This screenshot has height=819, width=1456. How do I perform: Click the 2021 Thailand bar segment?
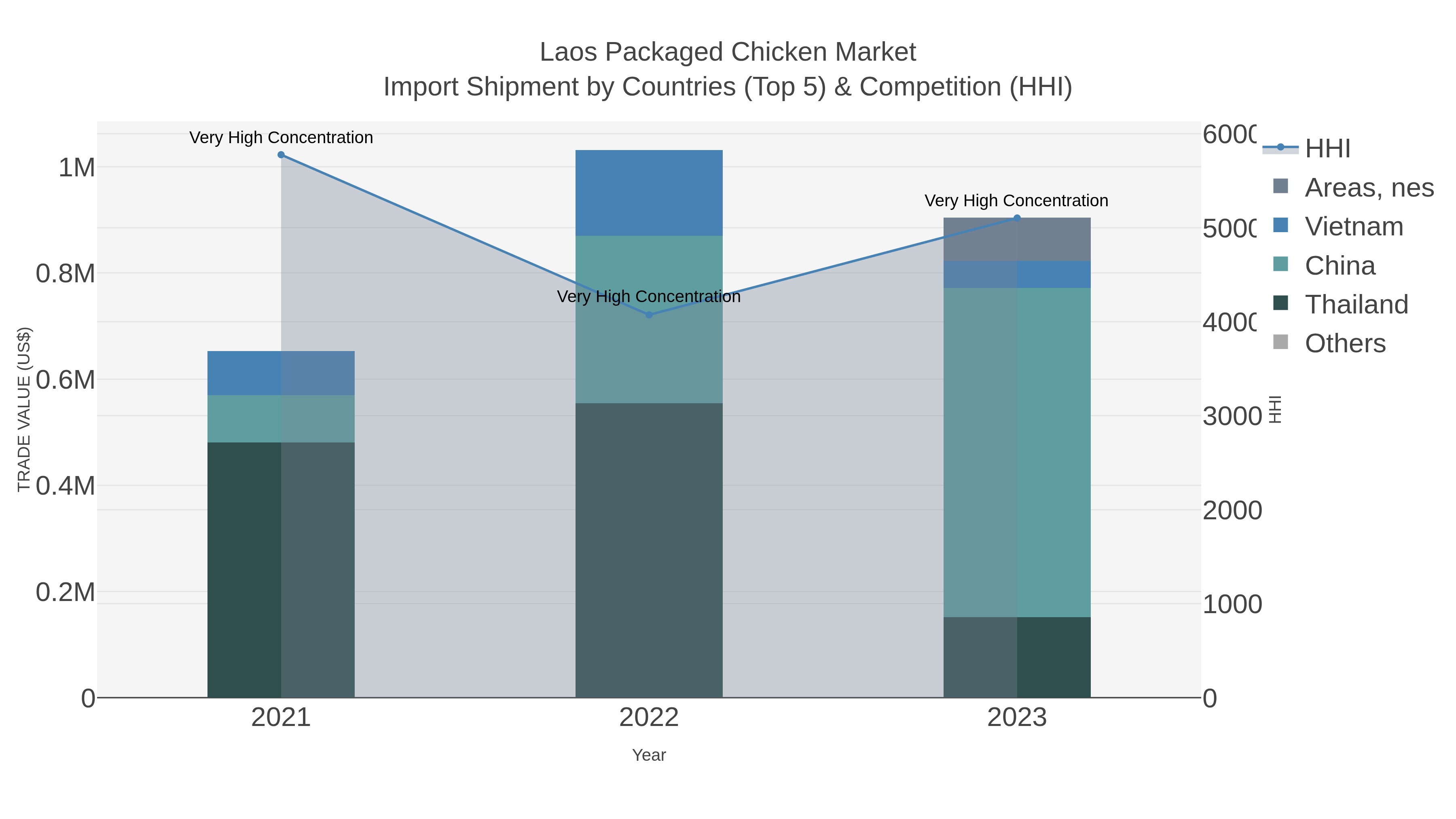click(x=281, y=570)
